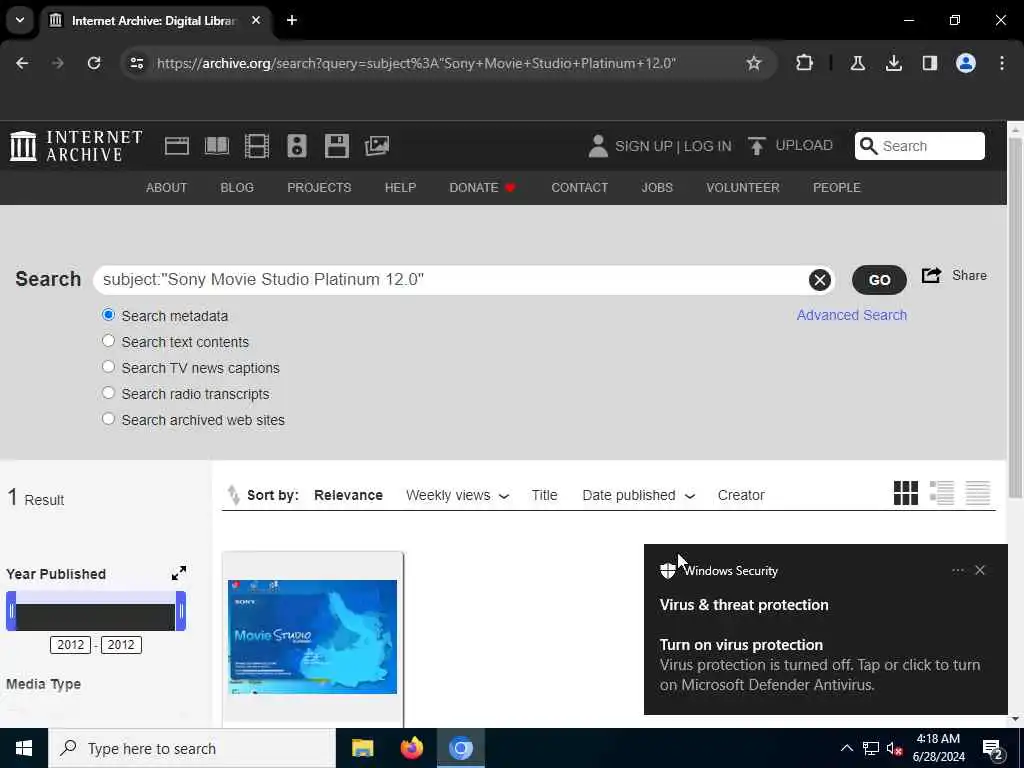Click the Share icon next to GO
The height and width of the screenshot is (768, 1024).
click(931, 276)
